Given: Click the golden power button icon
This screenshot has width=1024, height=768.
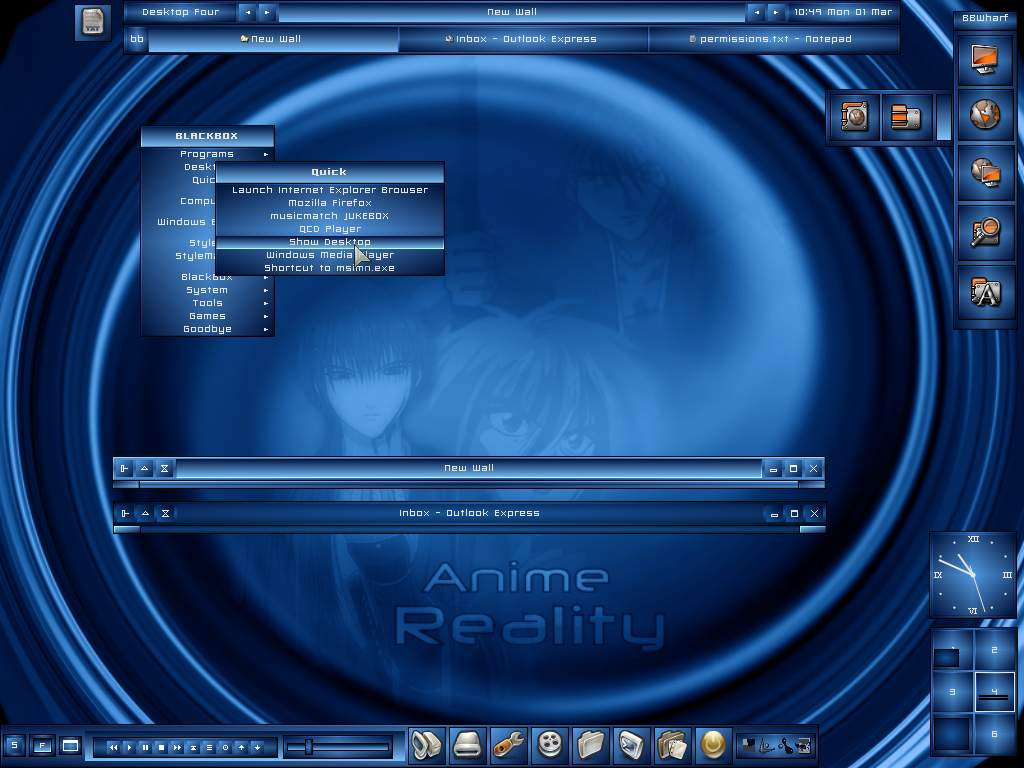Looking at the screenshot, I should 713,744.
